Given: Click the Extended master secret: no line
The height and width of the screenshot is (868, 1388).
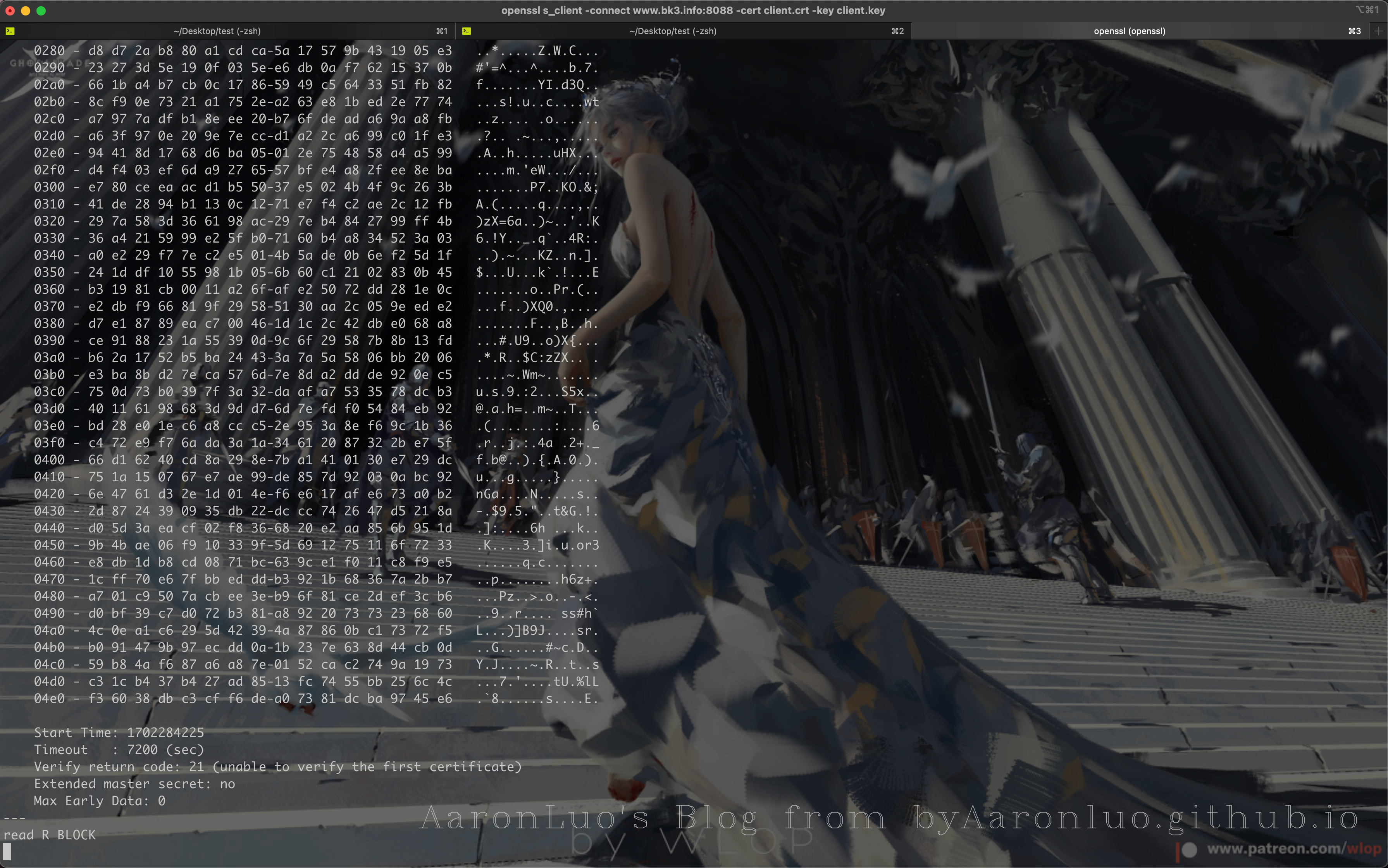Looking at the screenshot, I should pos(134,784).
